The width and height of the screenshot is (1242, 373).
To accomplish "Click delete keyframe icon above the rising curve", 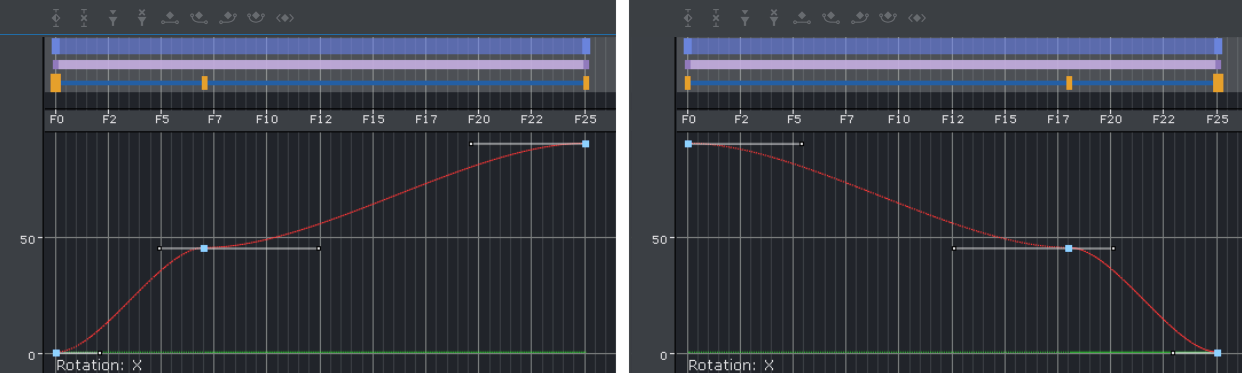I will pyautogui.click(x=85, y=17).
